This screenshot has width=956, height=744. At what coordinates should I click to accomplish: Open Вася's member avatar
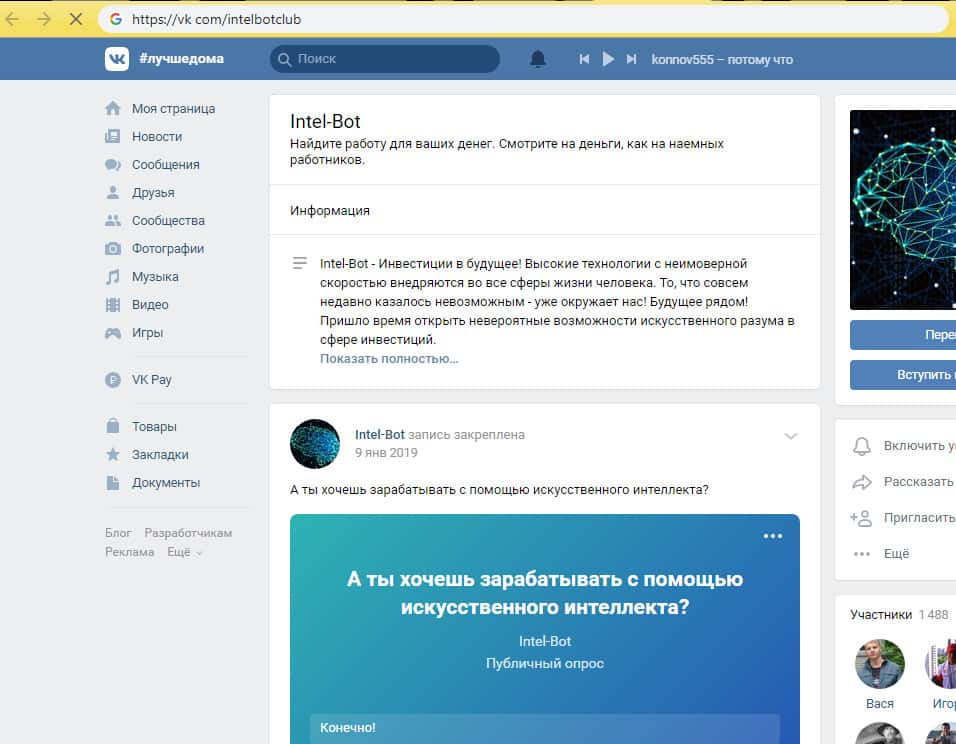pos(880,664)
